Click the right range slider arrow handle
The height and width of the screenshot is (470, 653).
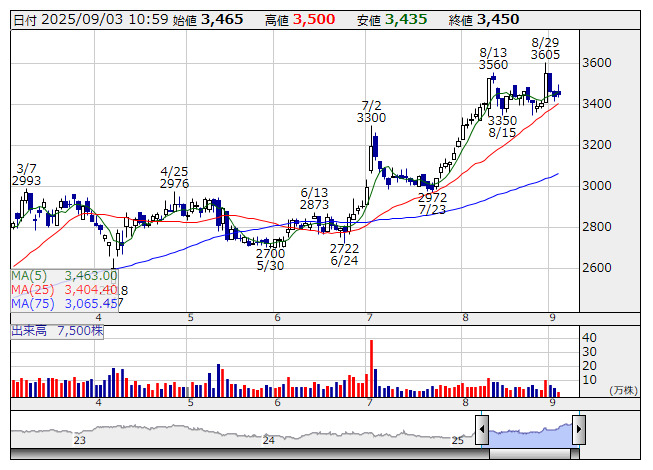579,429
